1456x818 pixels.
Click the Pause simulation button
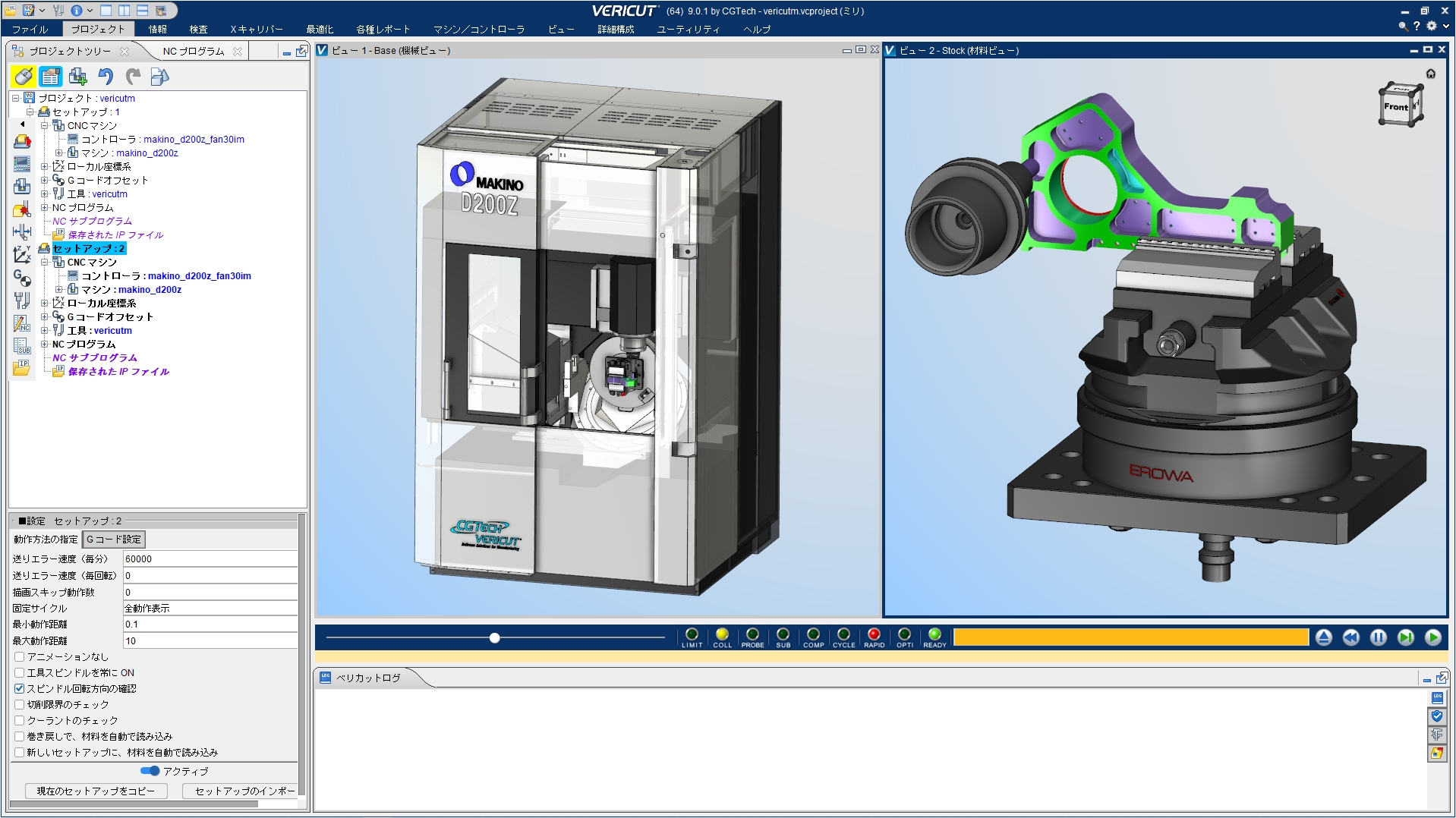(x=1379, y=637)
